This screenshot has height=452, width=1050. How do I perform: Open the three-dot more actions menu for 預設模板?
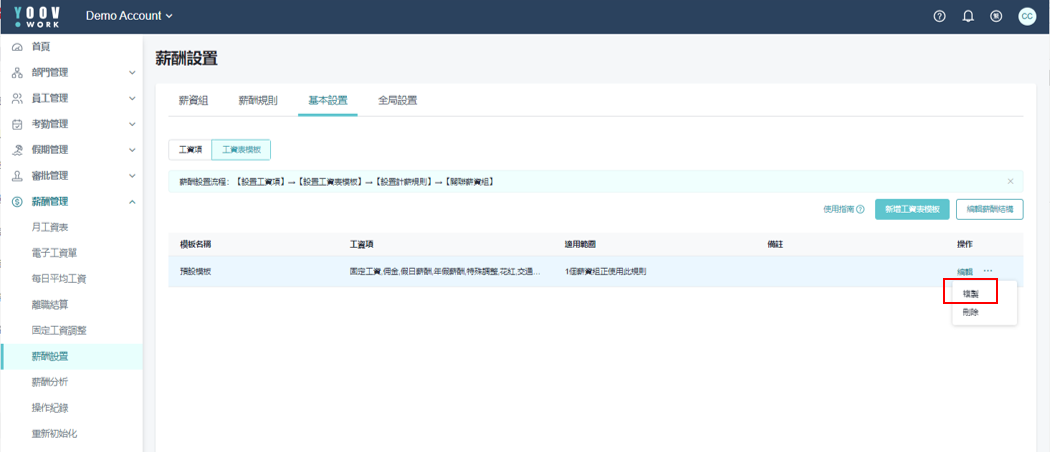pyautogui.click(x=988, y=271)
